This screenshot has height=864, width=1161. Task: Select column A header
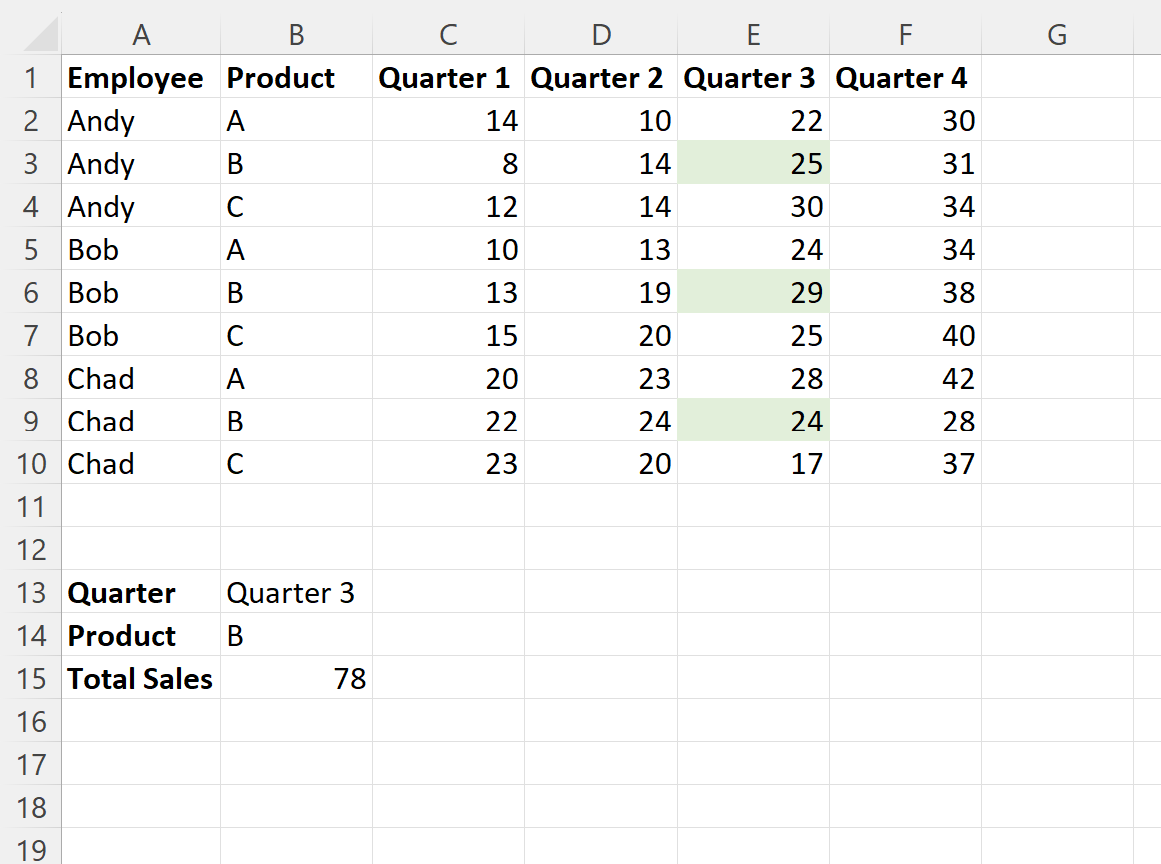click(x=141, y=35)
